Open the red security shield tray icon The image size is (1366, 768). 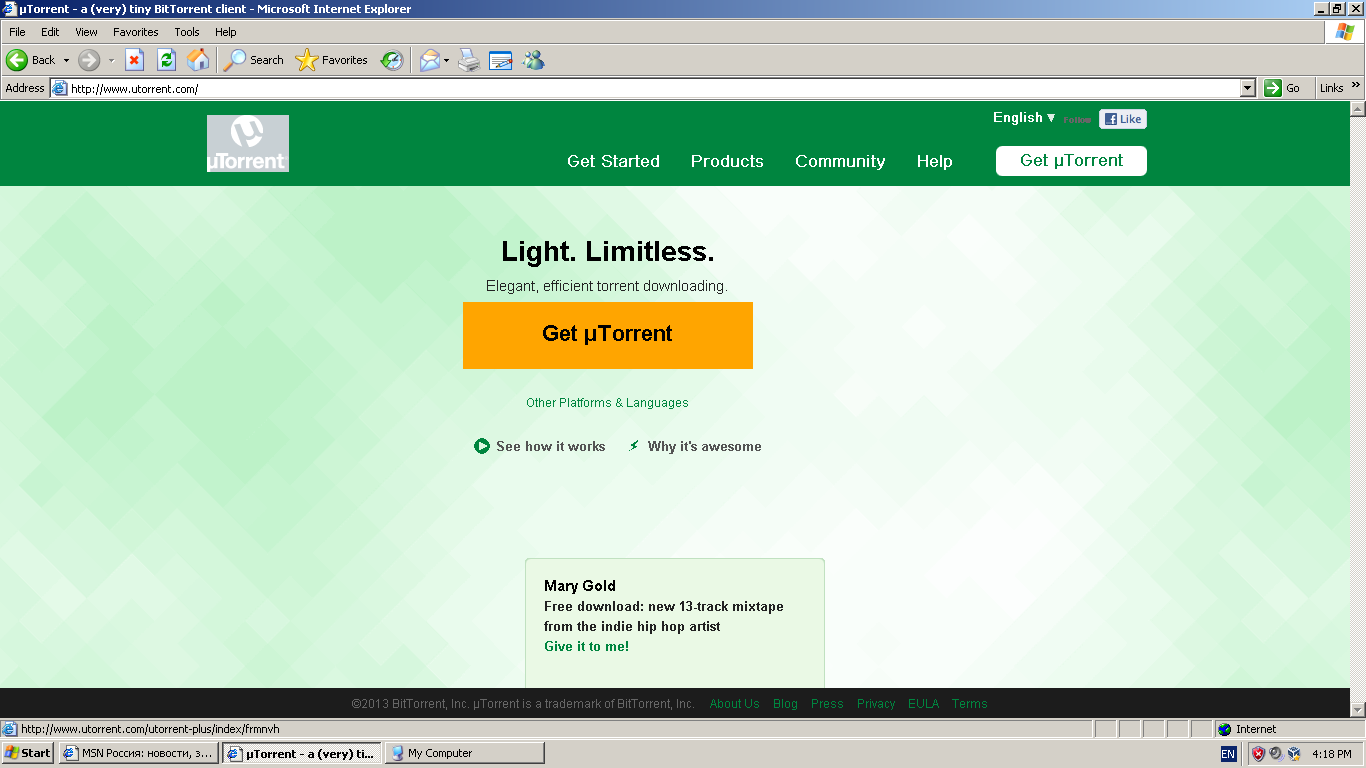point(1258,754)
